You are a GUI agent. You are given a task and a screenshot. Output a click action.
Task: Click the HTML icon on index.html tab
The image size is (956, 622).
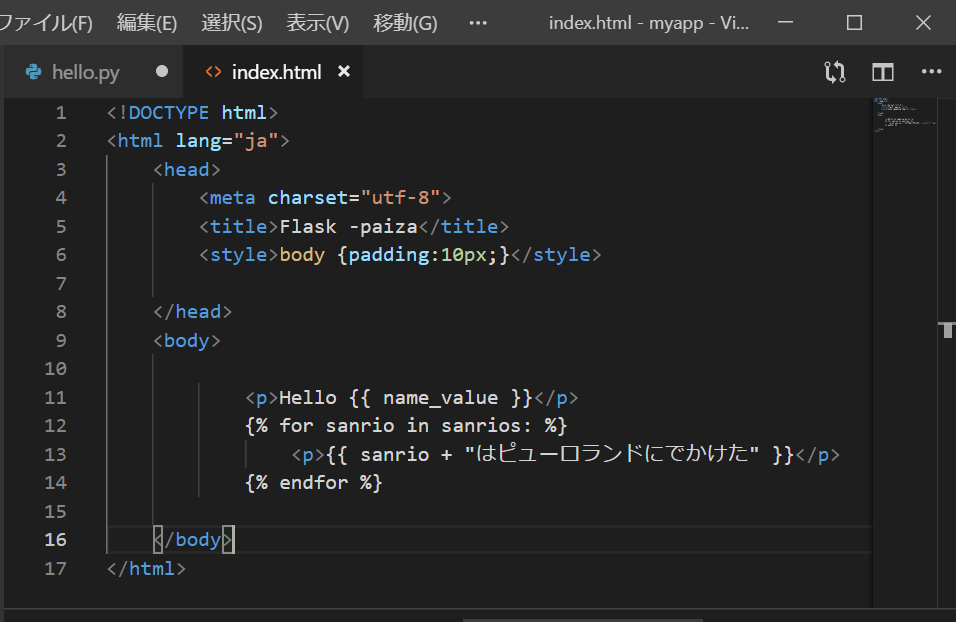tap(213, 71)
